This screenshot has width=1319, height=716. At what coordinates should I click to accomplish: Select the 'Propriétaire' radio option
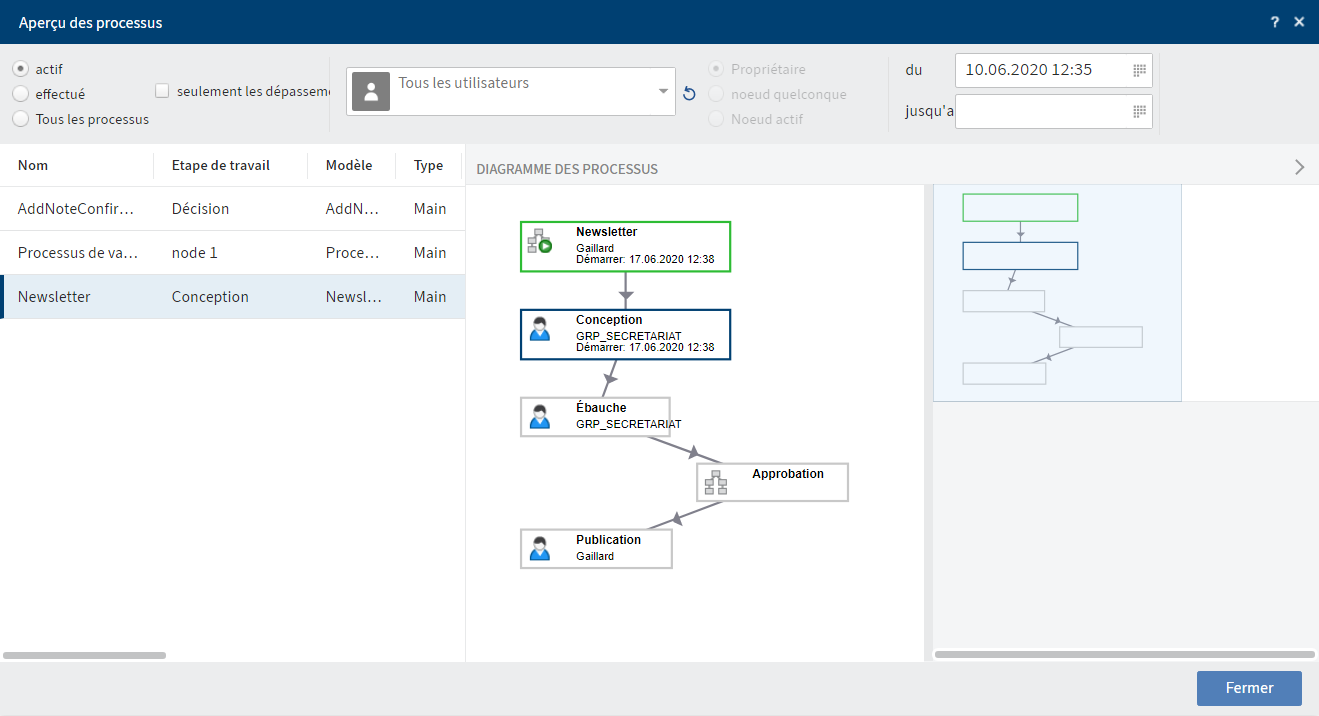coord(716,69)
